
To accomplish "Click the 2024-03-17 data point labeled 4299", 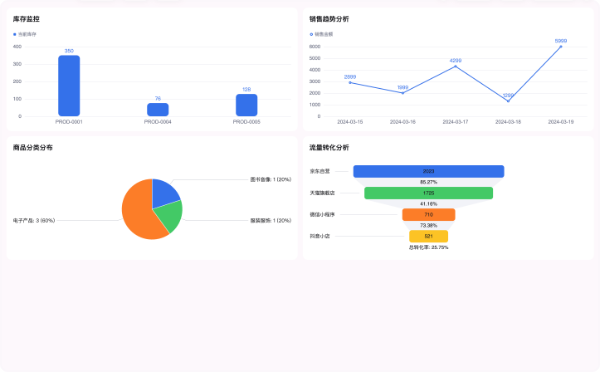I will coord(455,66).
